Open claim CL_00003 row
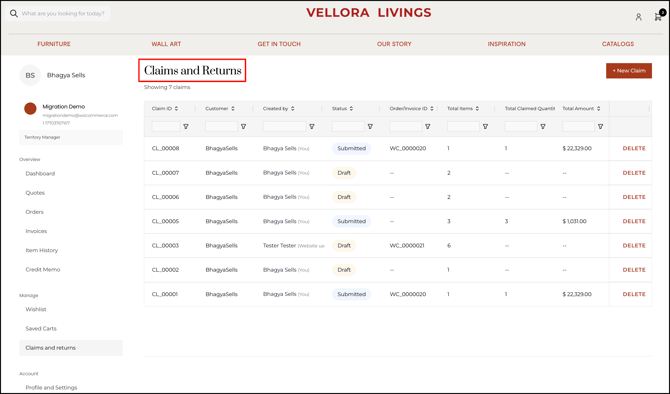Image resolution: width=670 pixels, height=394 pixels. [398, 246]
